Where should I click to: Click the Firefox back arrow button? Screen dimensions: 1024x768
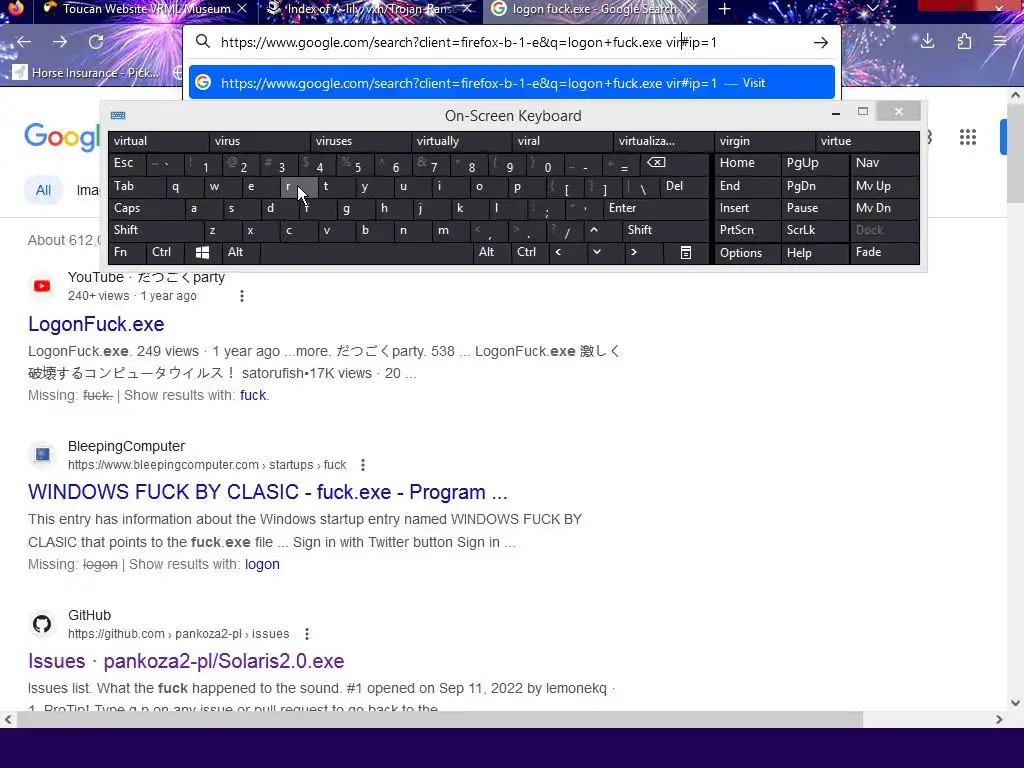tap(24, 42)
